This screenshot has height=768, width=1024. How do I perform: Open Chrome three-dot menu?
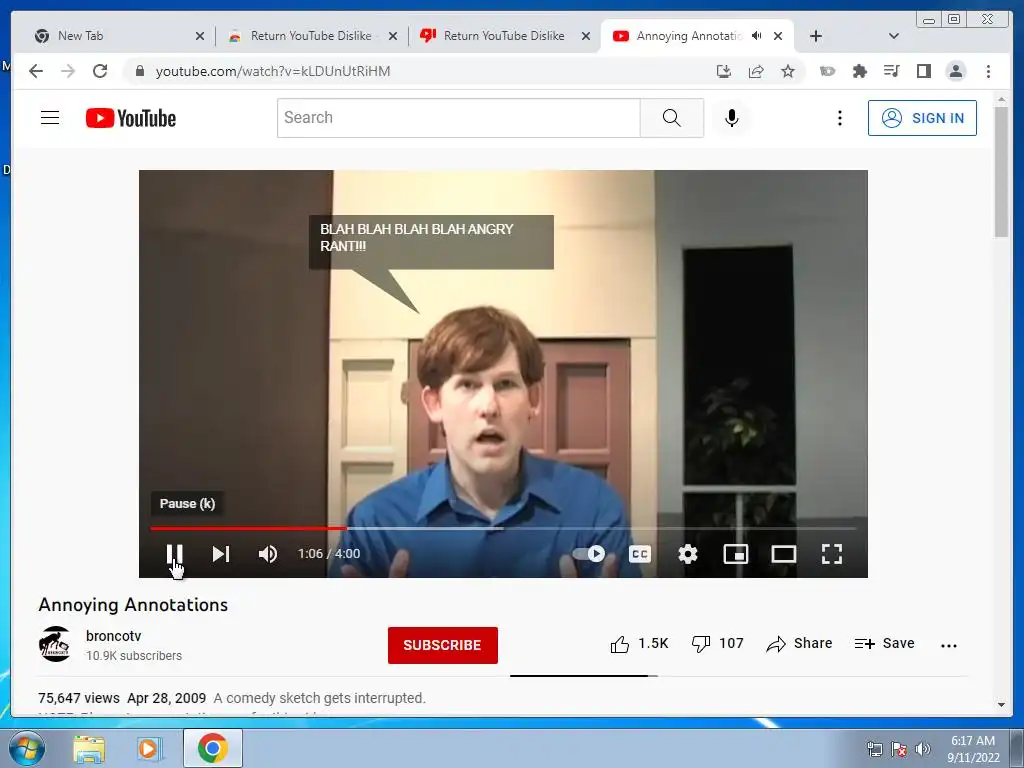(x=988, y=71)
